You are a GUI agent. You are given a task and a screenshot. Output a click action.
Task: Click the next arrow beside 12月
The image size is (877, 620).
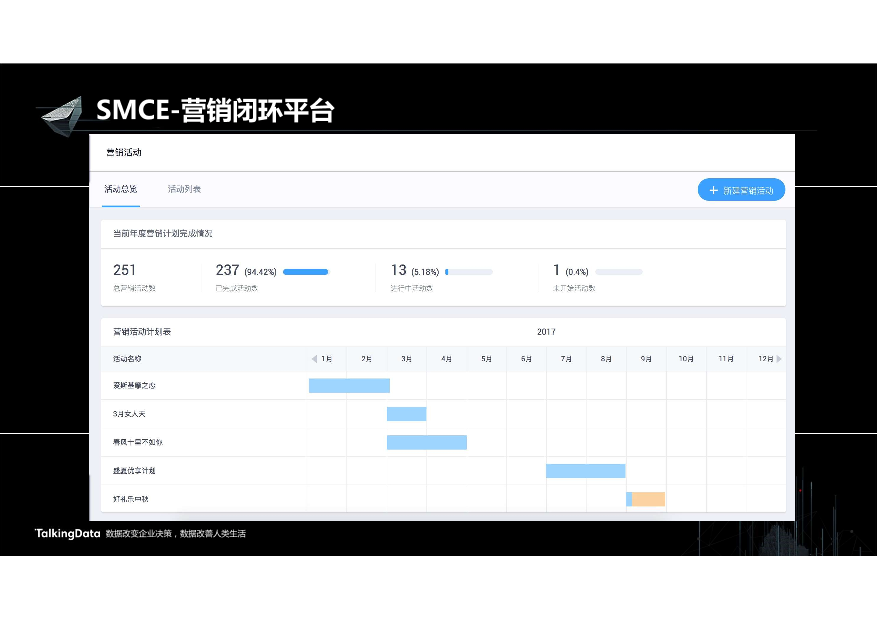point(779,359)
